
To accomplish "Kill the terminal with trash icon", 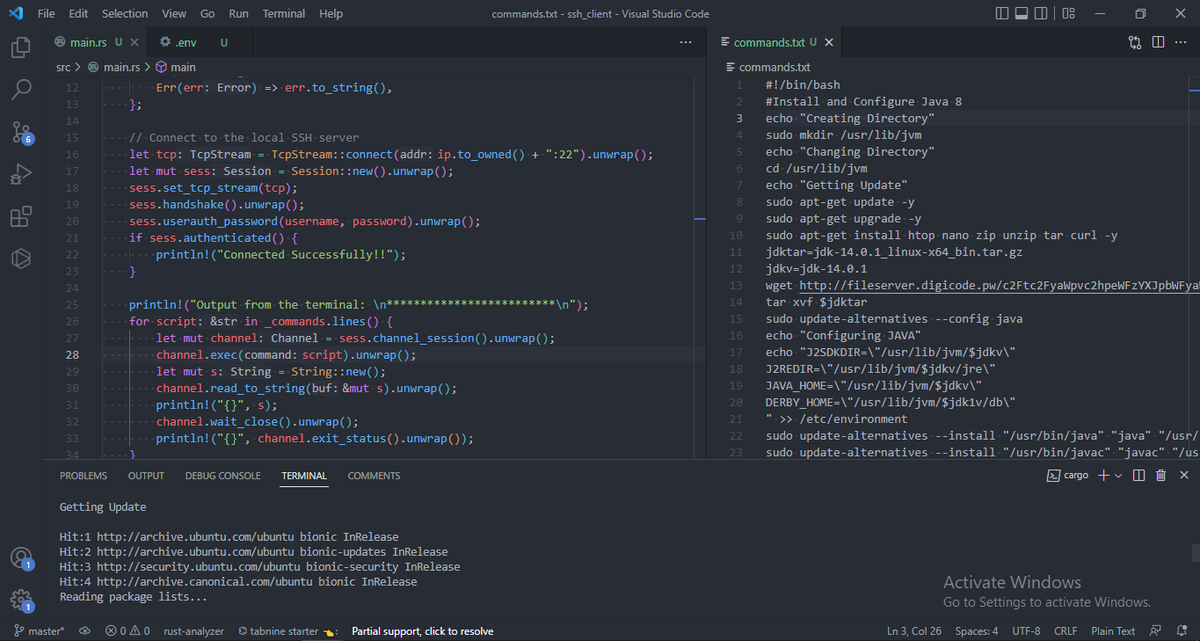I will 1160,476.
